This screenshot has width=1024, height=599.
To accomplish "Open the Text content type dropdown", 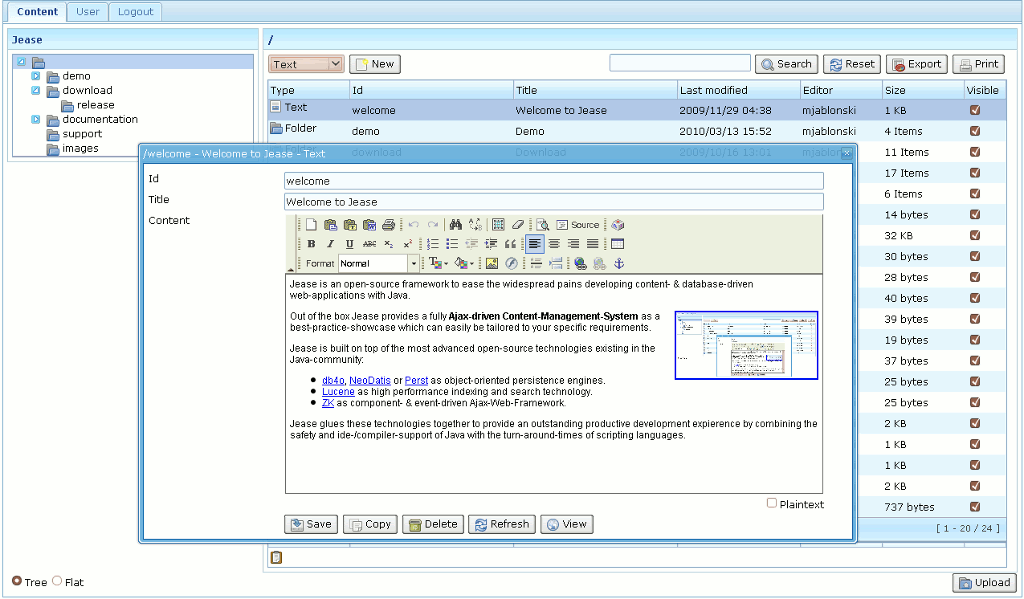I will [x=306, y=64].
